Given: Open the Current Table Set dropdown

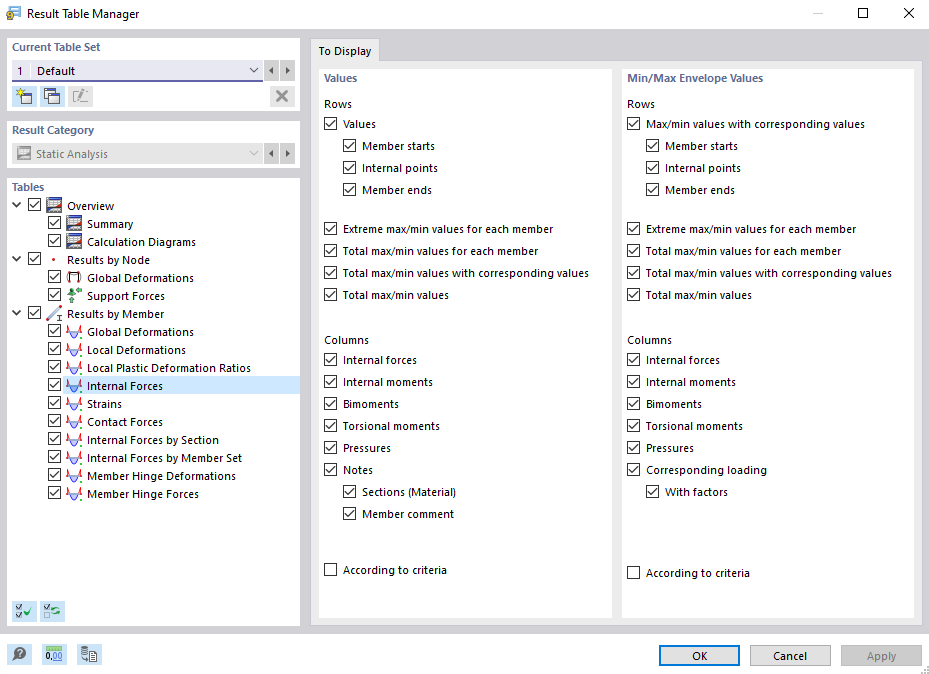Looking at the screenshot, I should tap(255, 70).
